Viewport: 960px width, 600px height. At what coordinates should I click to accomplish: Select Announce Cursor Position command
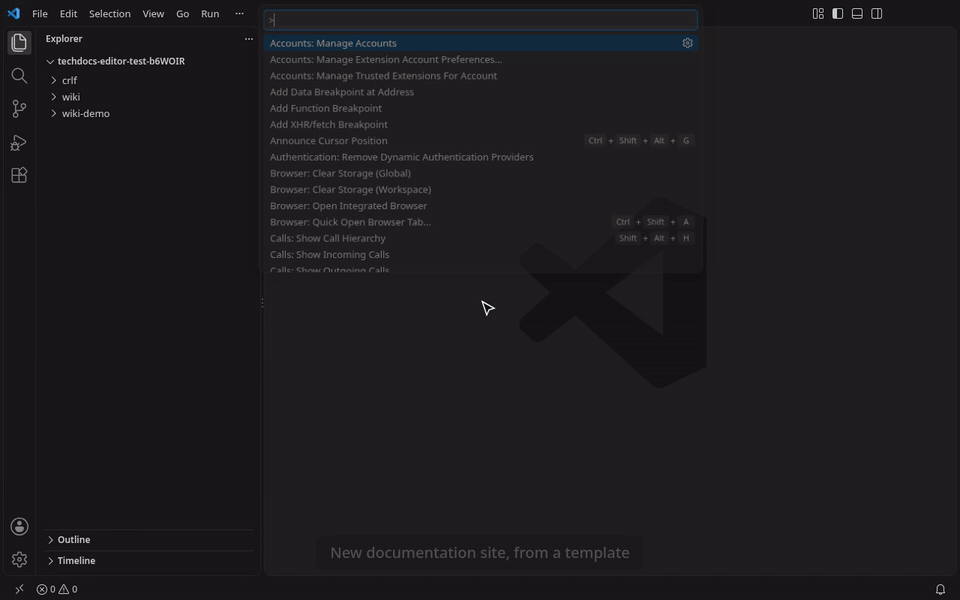481,141
